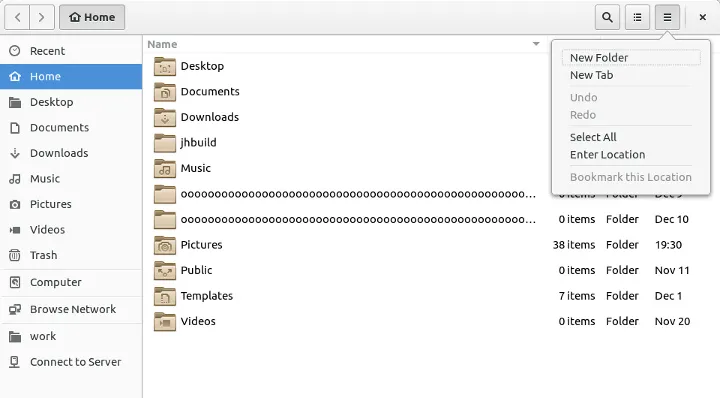Select the Music folder icon in list
This screenshot has width=720, height=398.
point(165,168)
